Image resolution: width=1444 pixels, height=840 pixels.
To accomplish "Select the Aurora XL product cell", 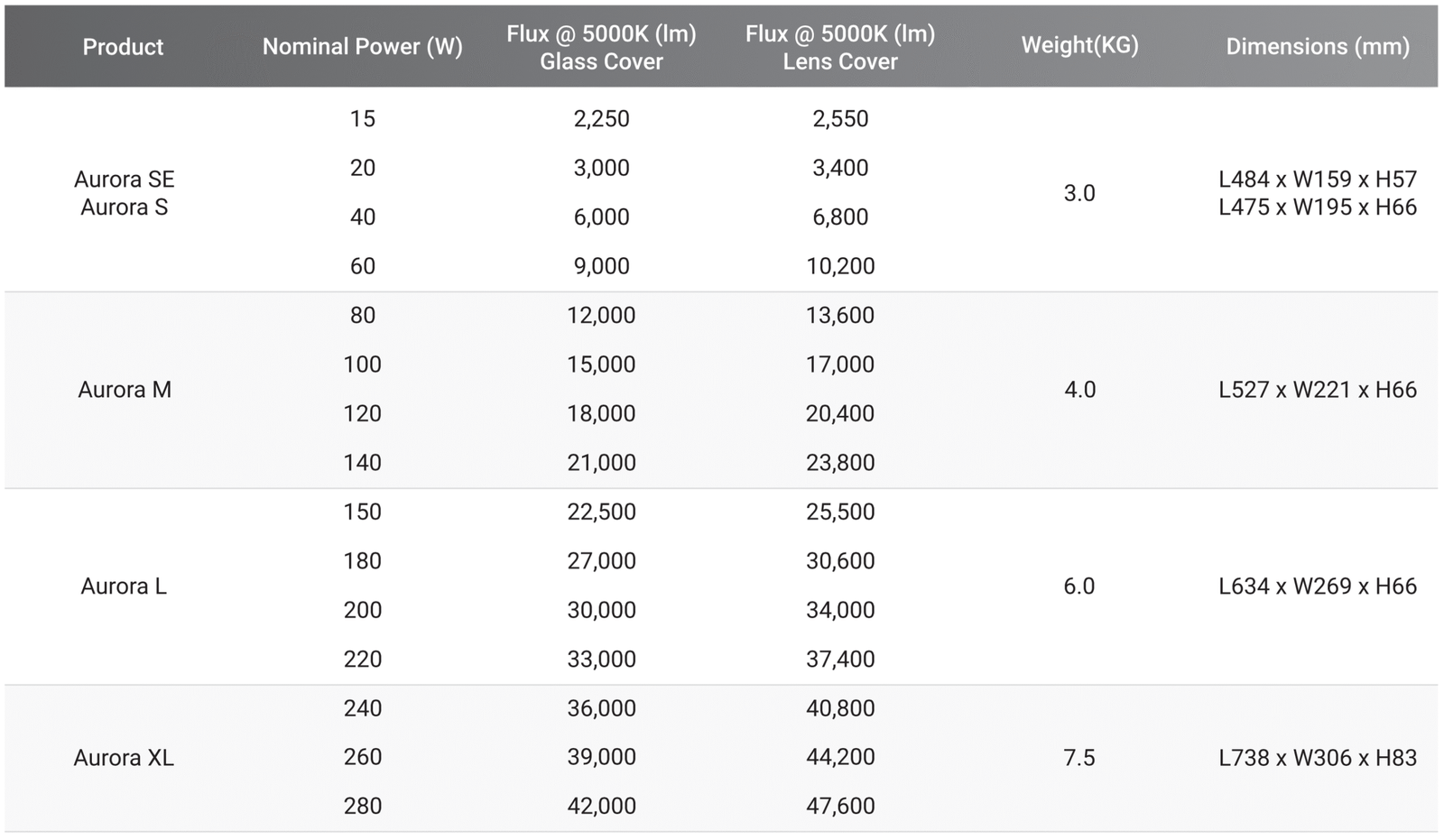I will pyautogui.click(x=124, y=758).
